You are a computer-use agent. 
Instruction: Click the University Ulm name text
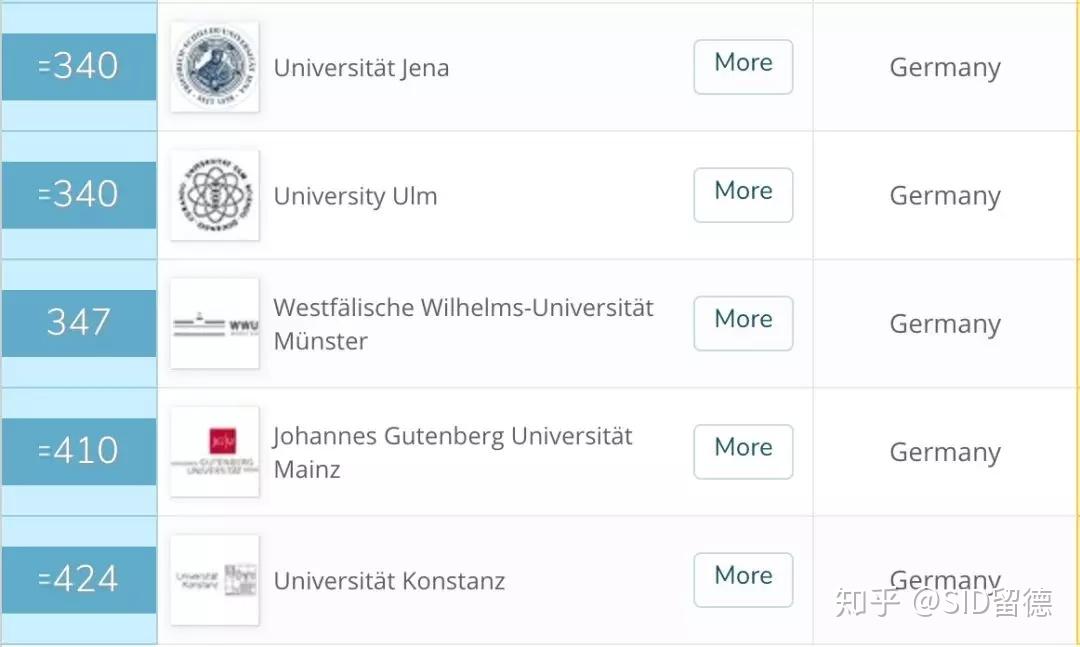point(356,196)
